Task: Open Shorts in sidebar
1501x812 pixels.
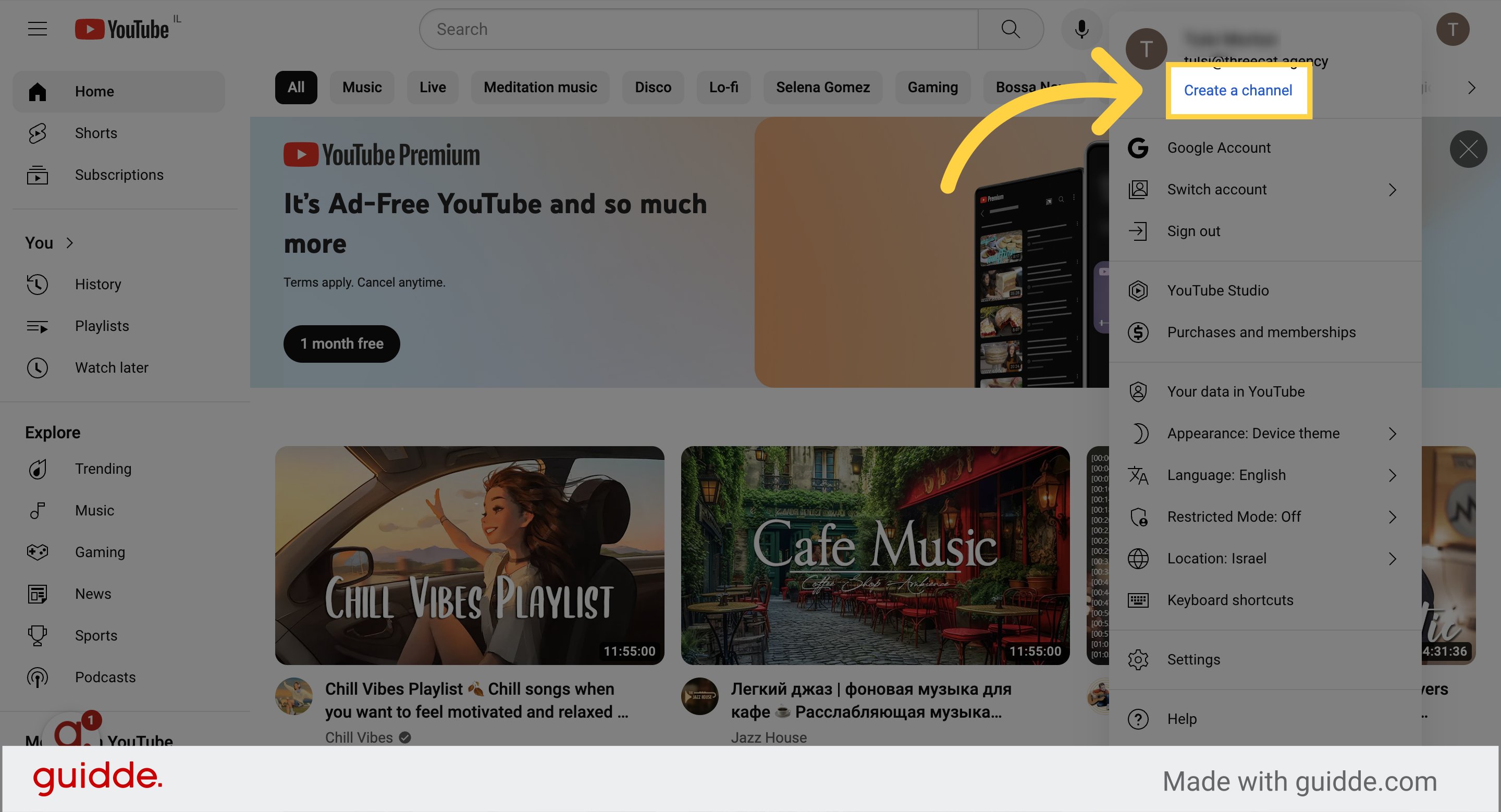Action: (119, 133)
